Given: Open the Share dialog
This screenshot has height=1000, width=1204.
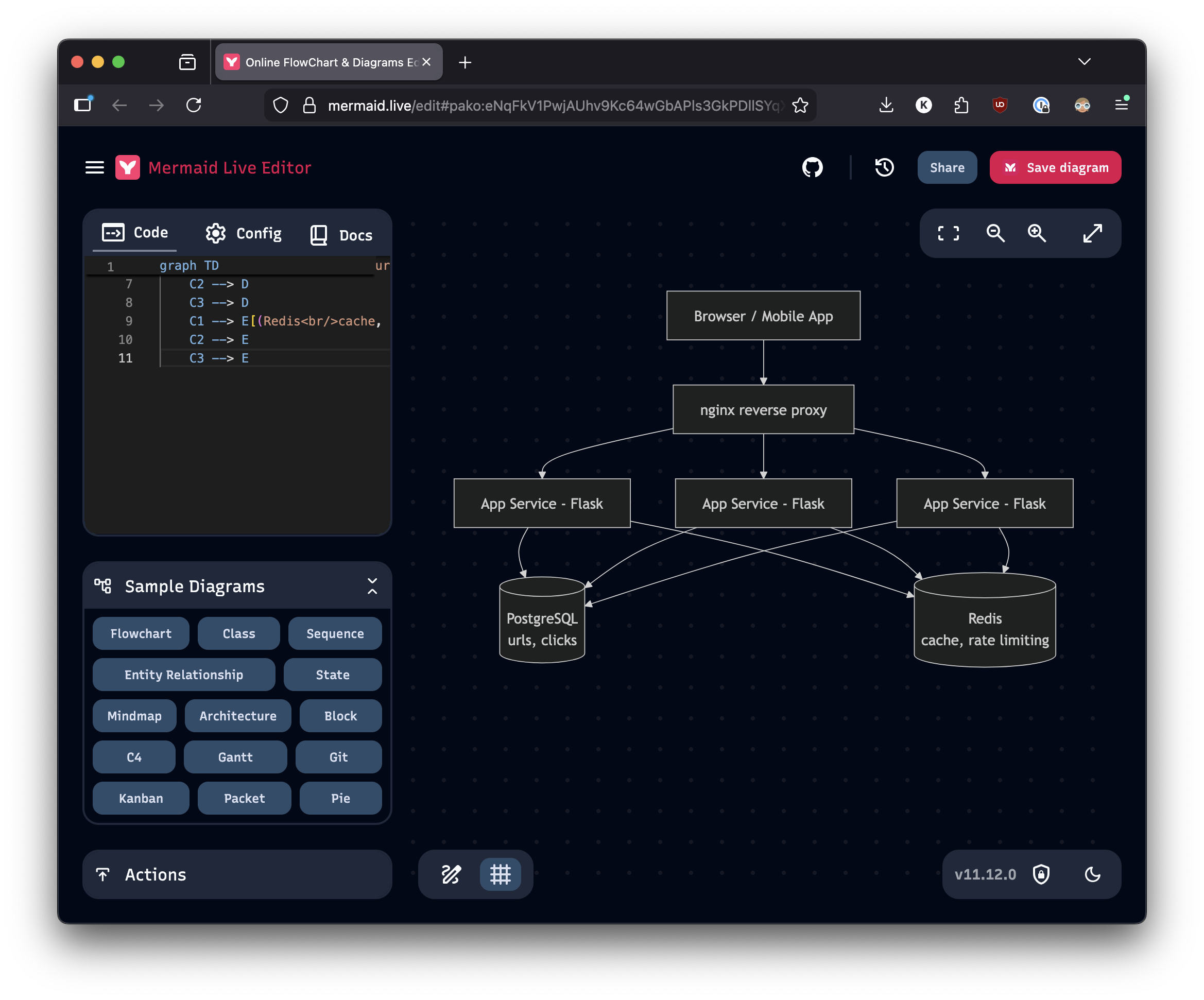Looking at the screenshot, I should [x=947, y=167].
